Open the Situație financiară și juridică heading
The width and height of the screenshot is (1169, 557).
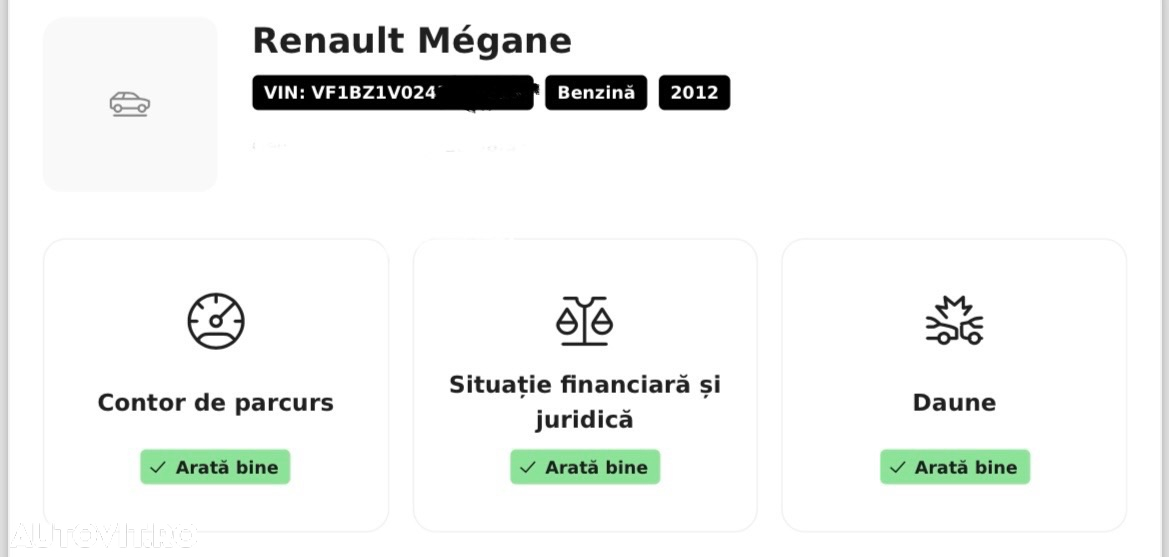[584, 403]
